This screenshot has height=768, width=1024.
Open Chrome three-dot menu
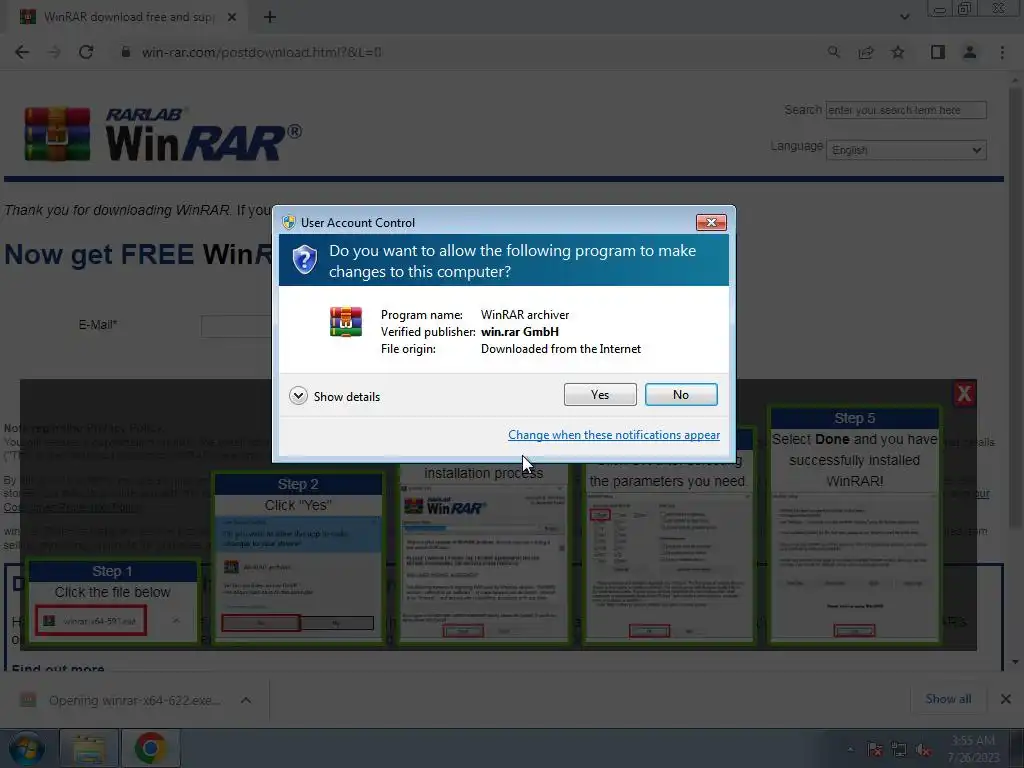pyautogui.click(x=1002, y=52)
